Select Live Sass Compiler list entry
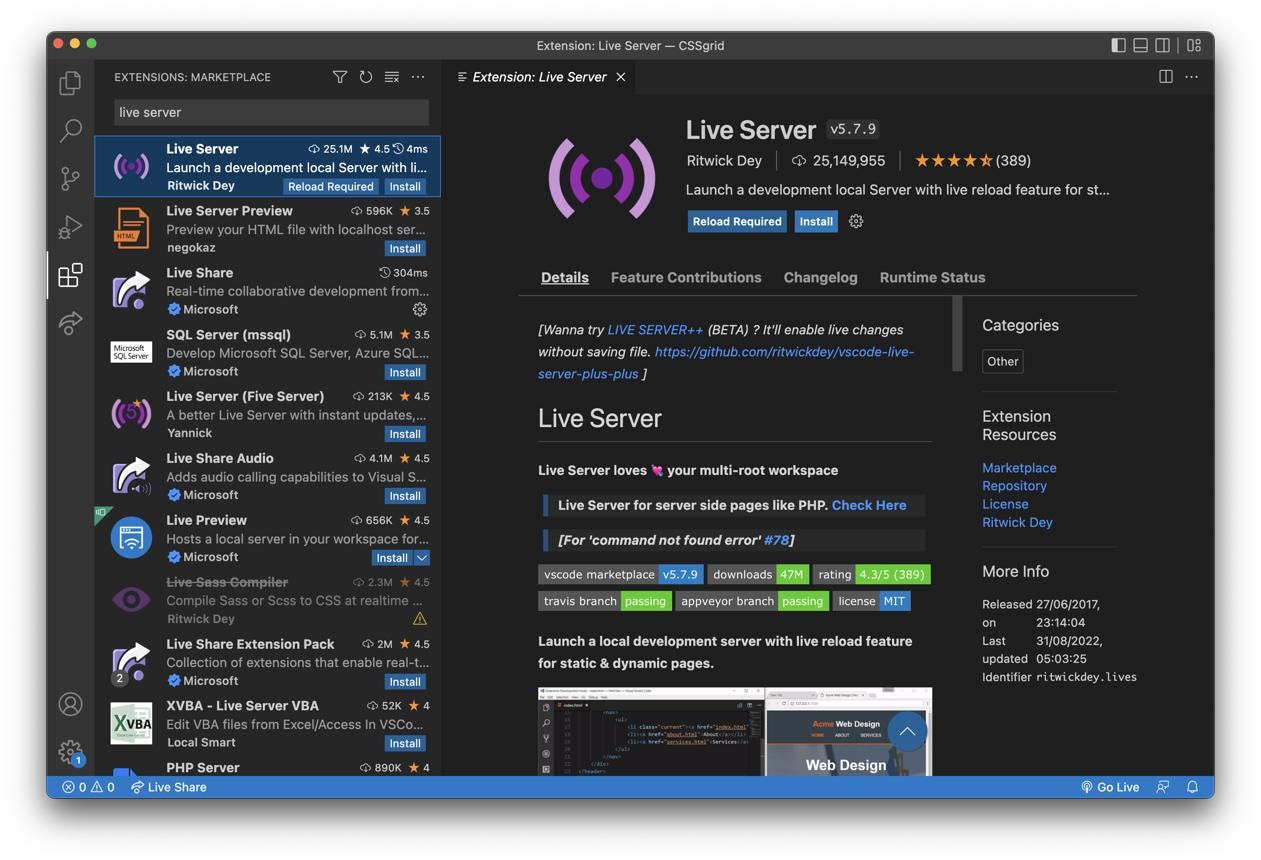The image size is (1261, 860). [268, 601]
